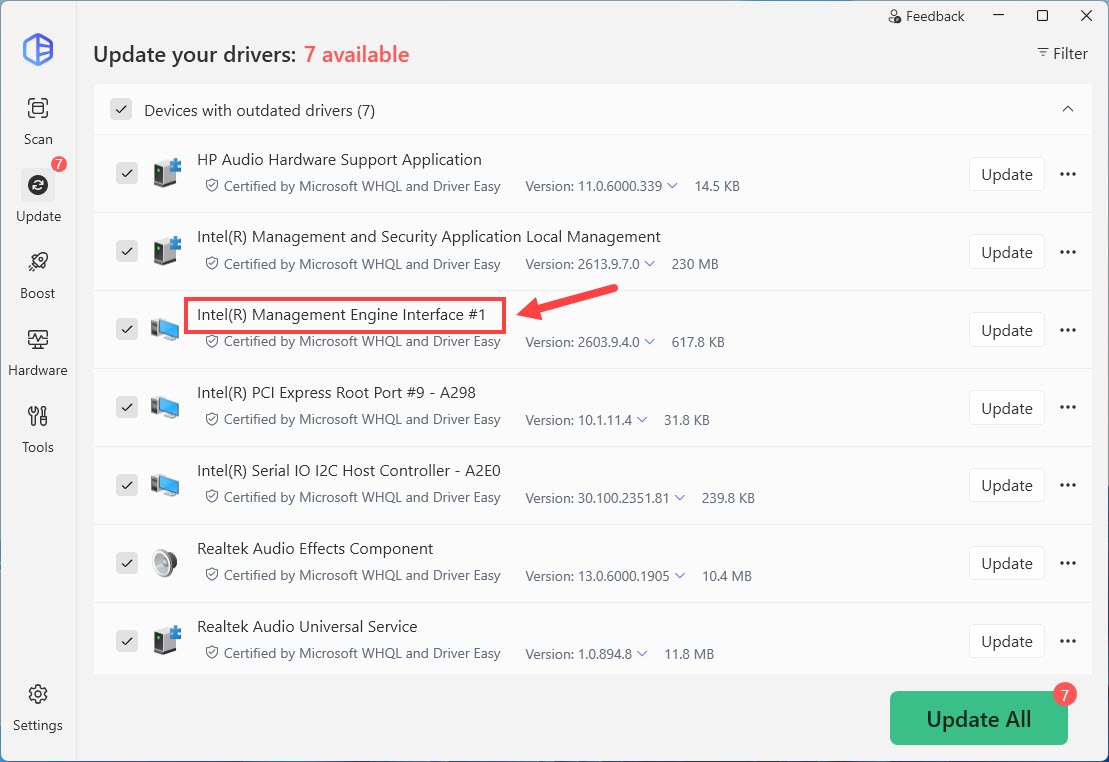
Task: Expand version dropdown 13.0.6000.1905
Action: 679,575
